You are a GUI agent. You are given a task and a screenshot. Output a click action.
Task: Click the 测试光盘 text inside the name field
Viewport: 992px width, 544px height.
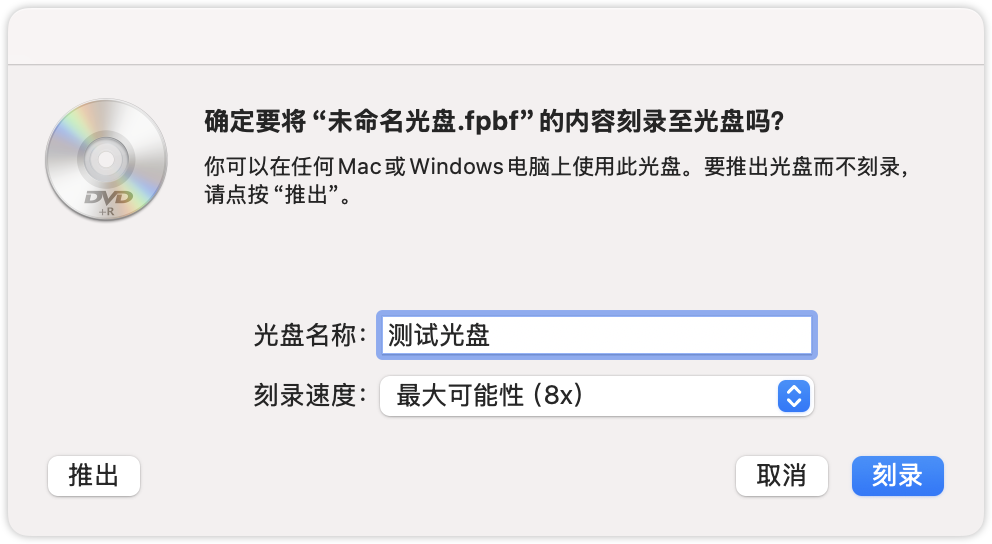[438, 335]
